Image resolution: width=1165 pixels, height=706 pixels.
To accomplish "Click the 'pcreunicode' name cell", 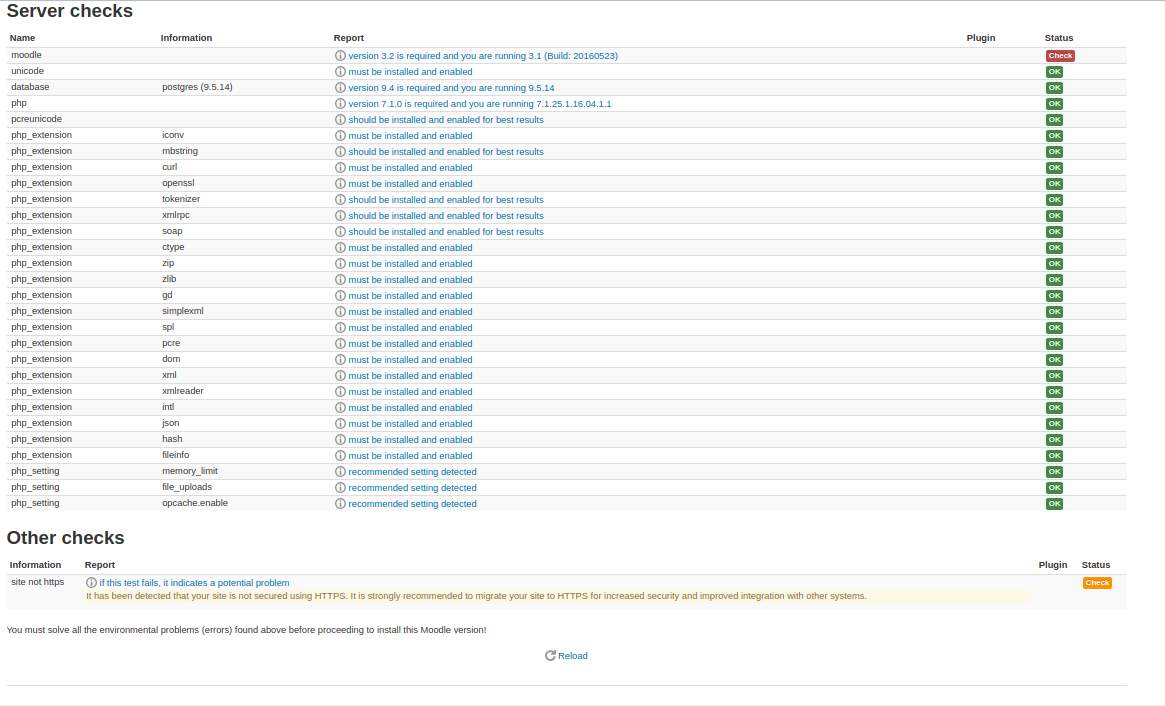I will 36,119.
